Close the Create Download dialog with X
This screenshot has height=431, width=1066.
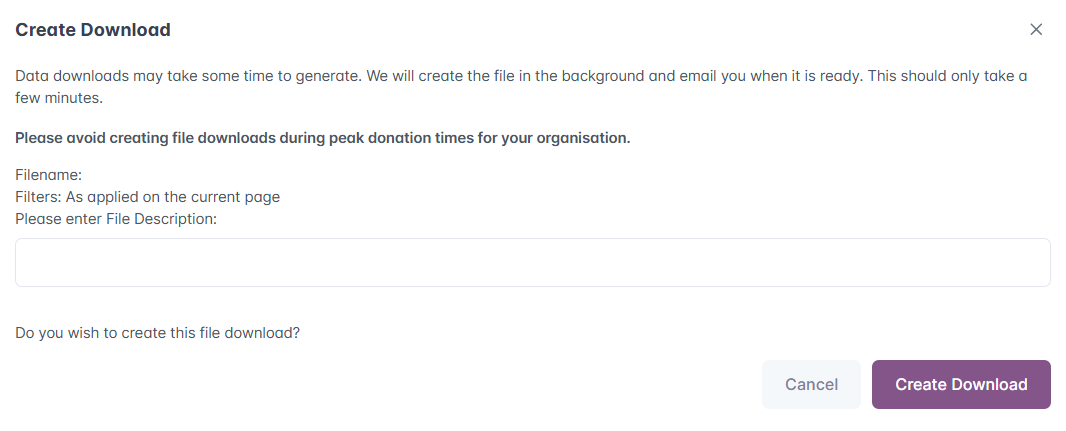coord(1036,30)
